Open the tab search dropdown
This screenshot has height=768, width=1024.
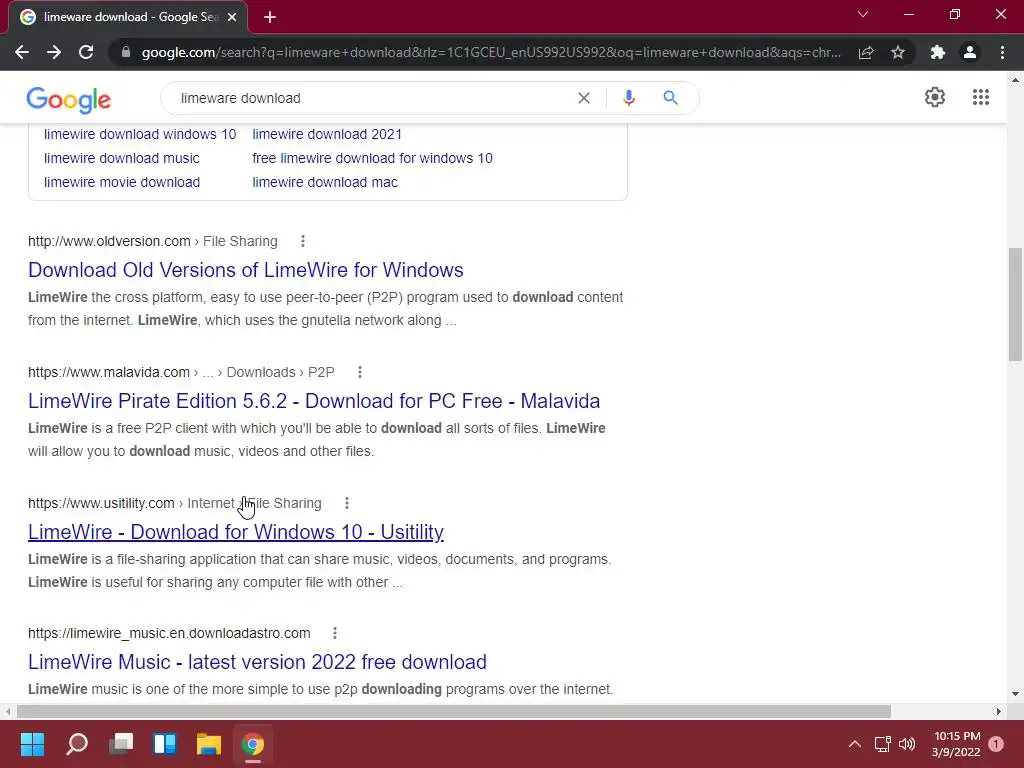863,14
